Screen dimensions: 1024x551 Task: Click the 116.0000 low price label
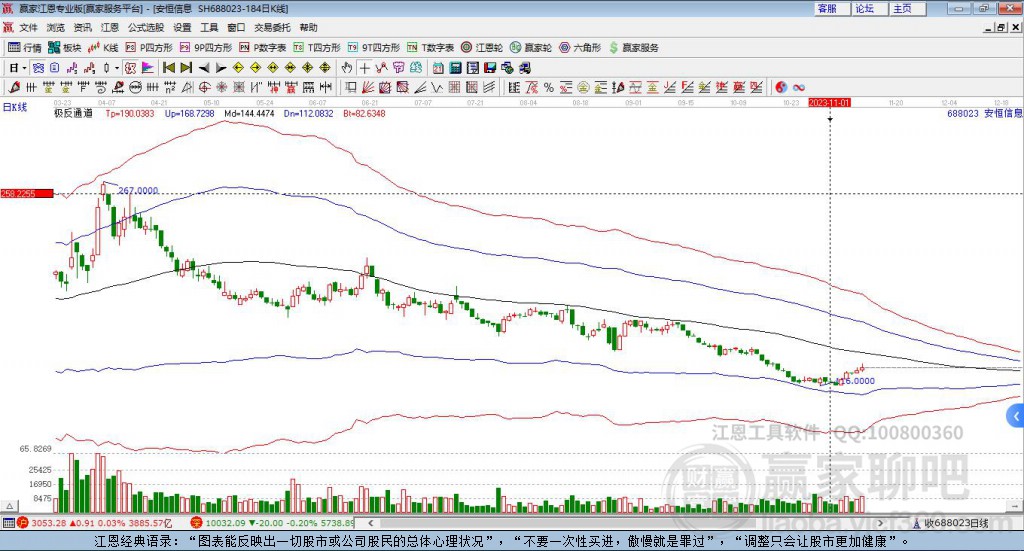tap(856, 381)
